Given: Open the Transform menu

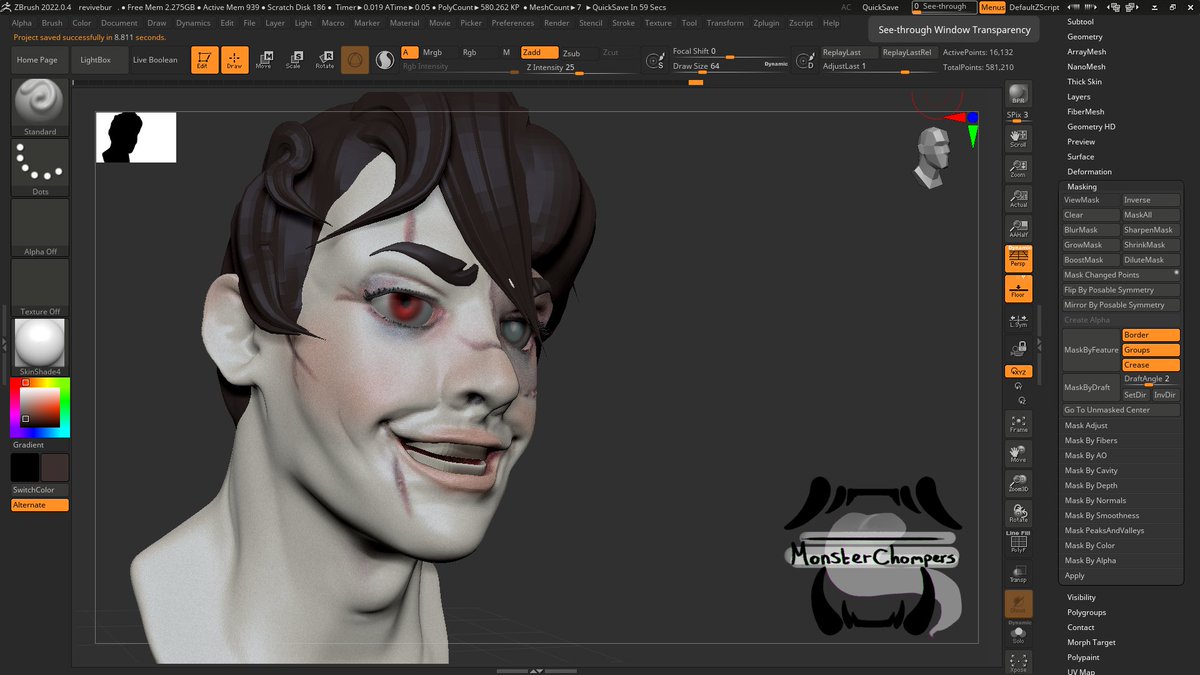Looking at the screenshot, I should click(x=725, y=23).
